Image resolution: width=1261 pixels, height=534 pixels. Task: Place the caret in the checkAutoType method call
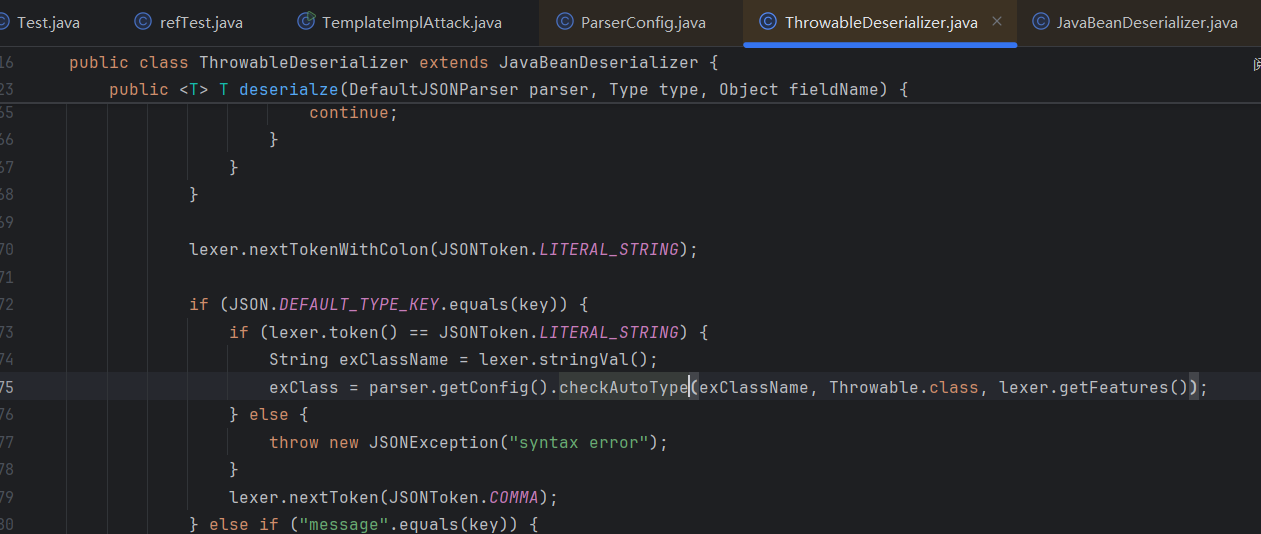pyautogui.click(x=623, y=387)
